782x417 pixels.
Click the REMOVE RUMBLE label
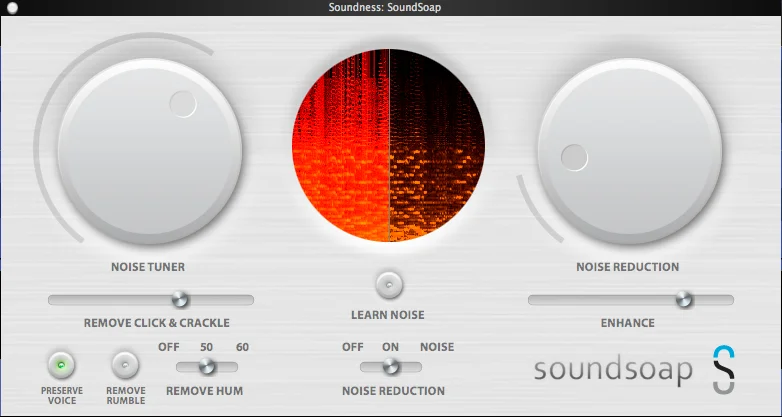point(126,396)
